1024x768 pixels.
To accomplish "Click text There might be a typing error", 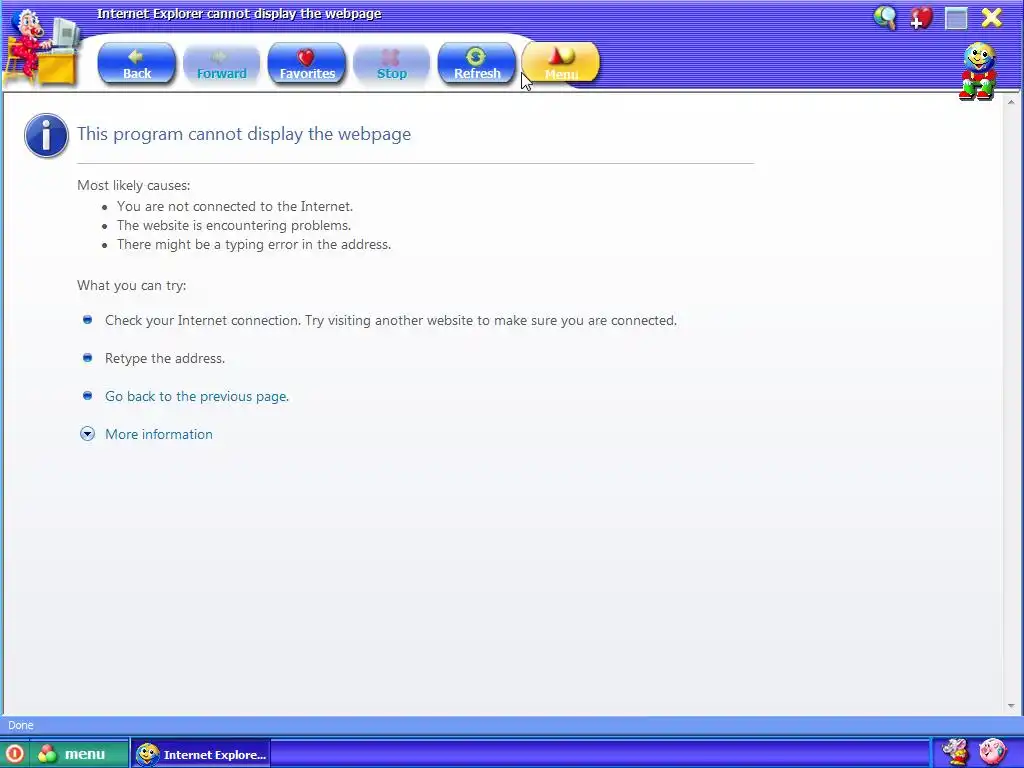I will [253, 244].
